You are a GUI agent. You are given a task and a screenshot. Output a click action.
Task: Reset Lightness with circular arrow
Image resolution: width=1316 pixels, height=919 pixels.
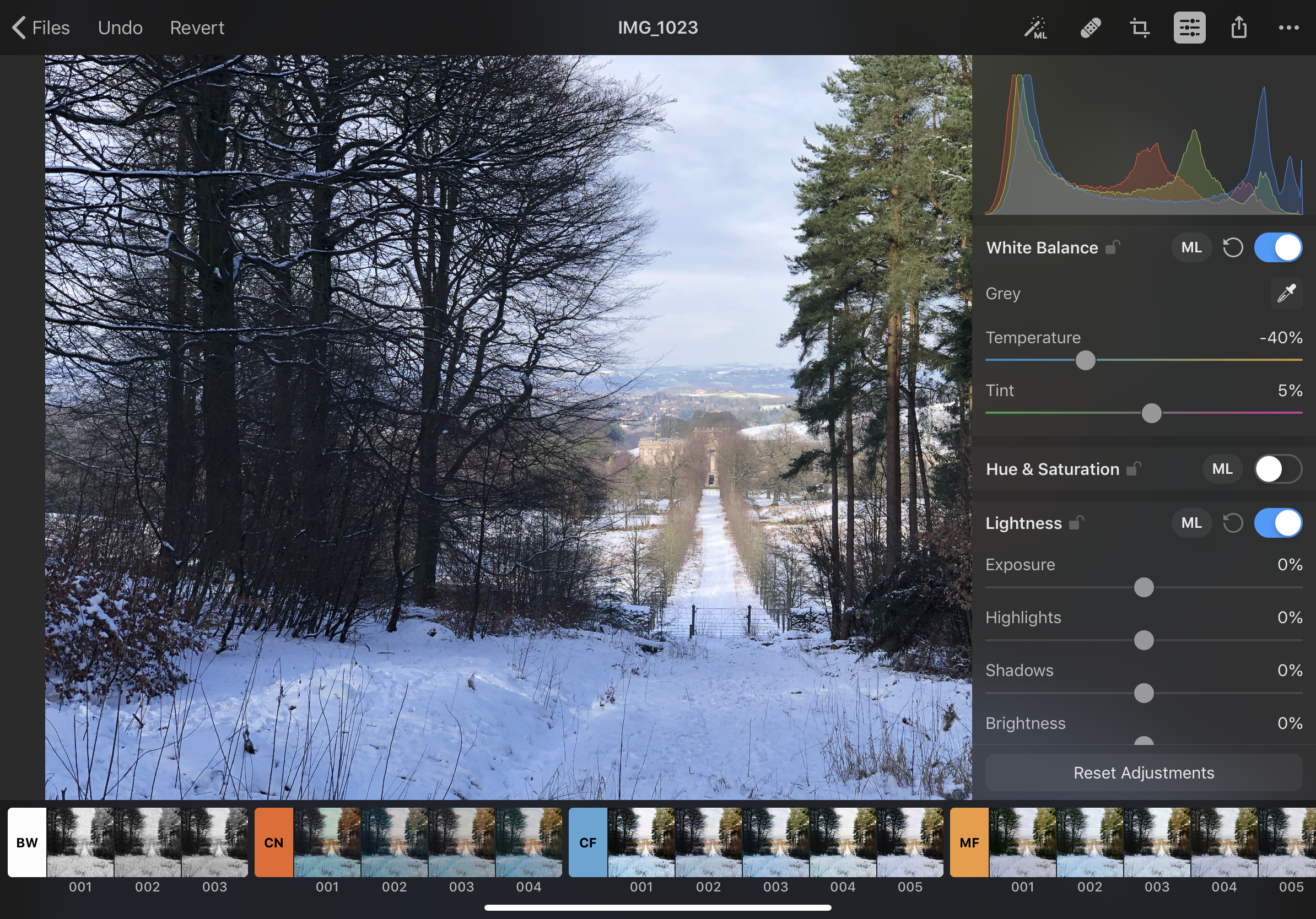pyautogui.click(x=1233, y=522)
